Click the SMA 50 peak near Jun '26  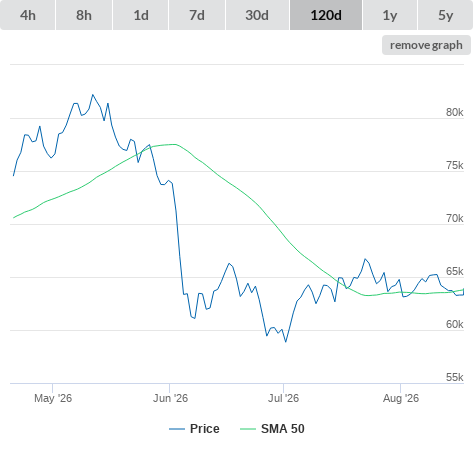175,144
